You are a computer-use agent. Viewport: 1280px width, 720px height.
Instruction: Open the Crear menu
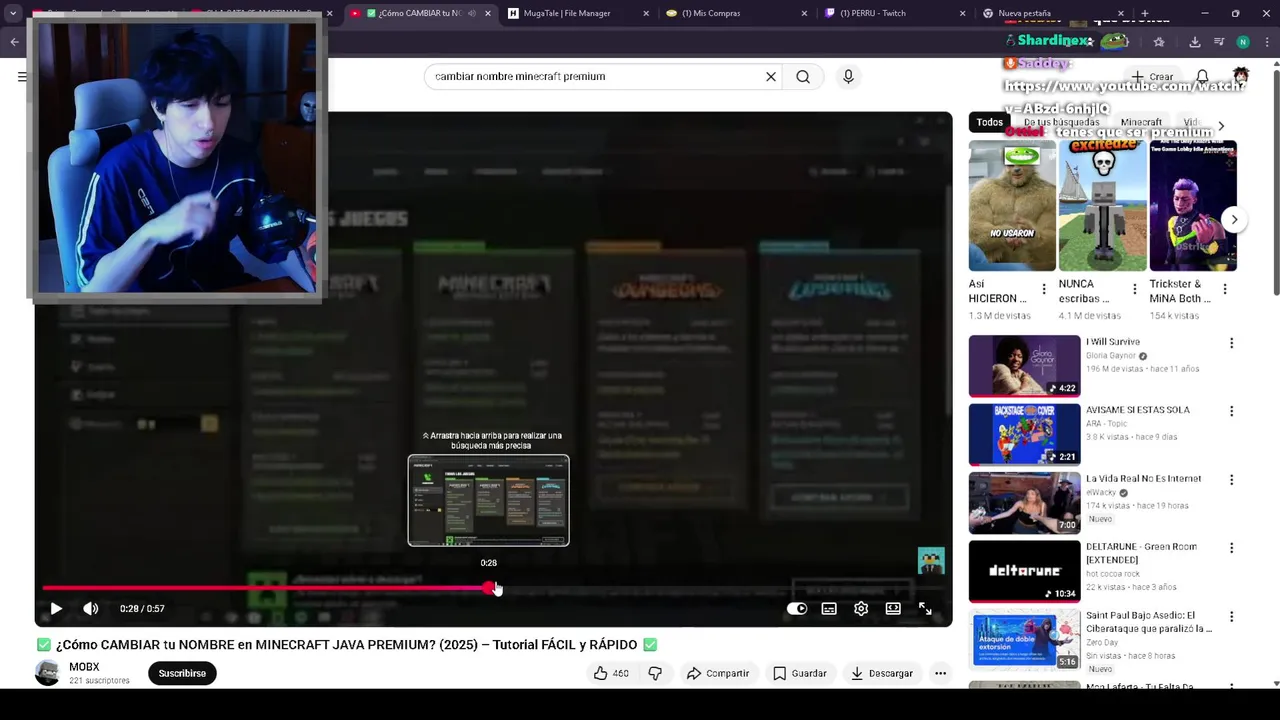tap(1152, 76)
